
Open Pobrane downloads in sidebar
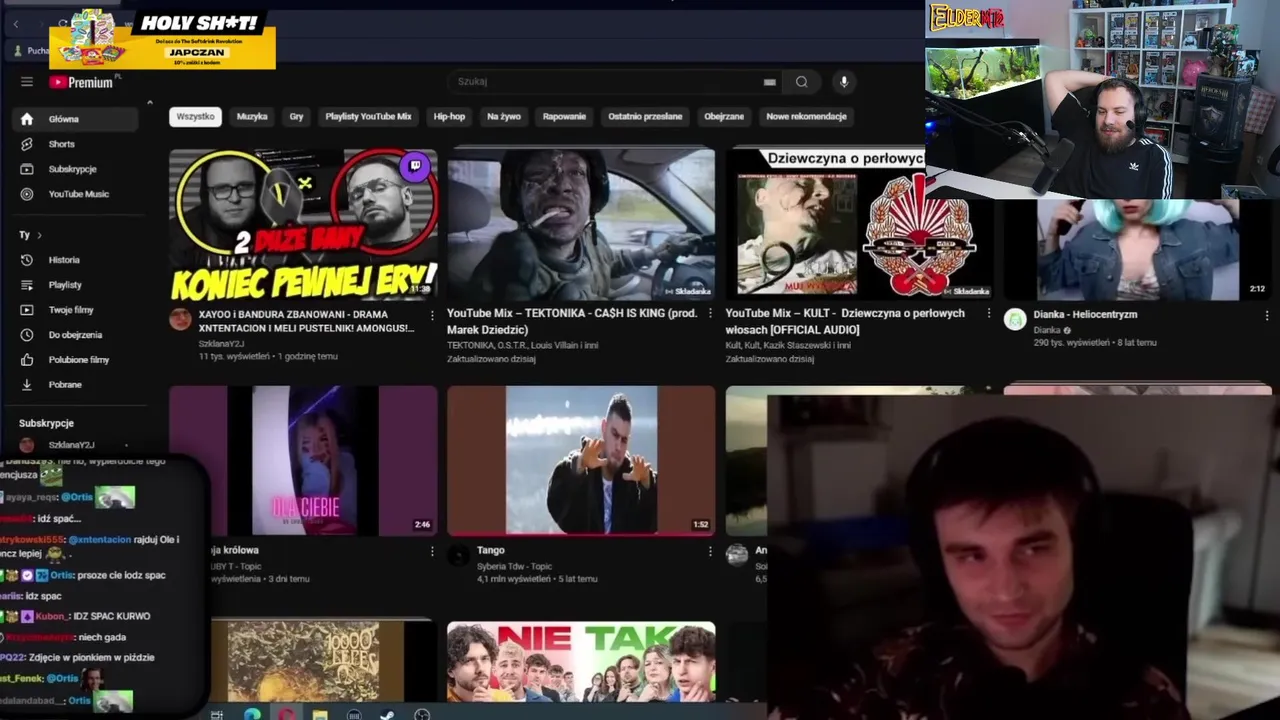(76, 385)
